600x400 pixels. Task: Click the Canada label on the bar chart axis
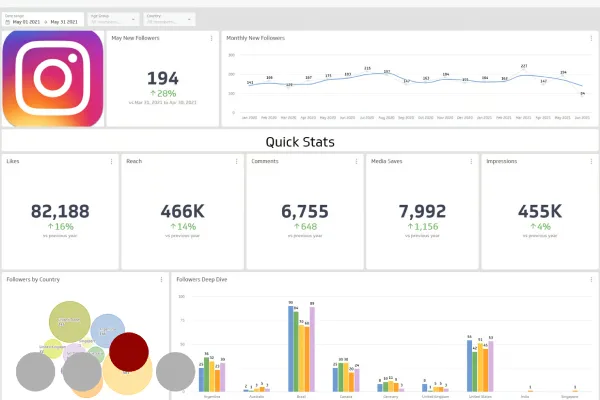click(x=346, y=397)
